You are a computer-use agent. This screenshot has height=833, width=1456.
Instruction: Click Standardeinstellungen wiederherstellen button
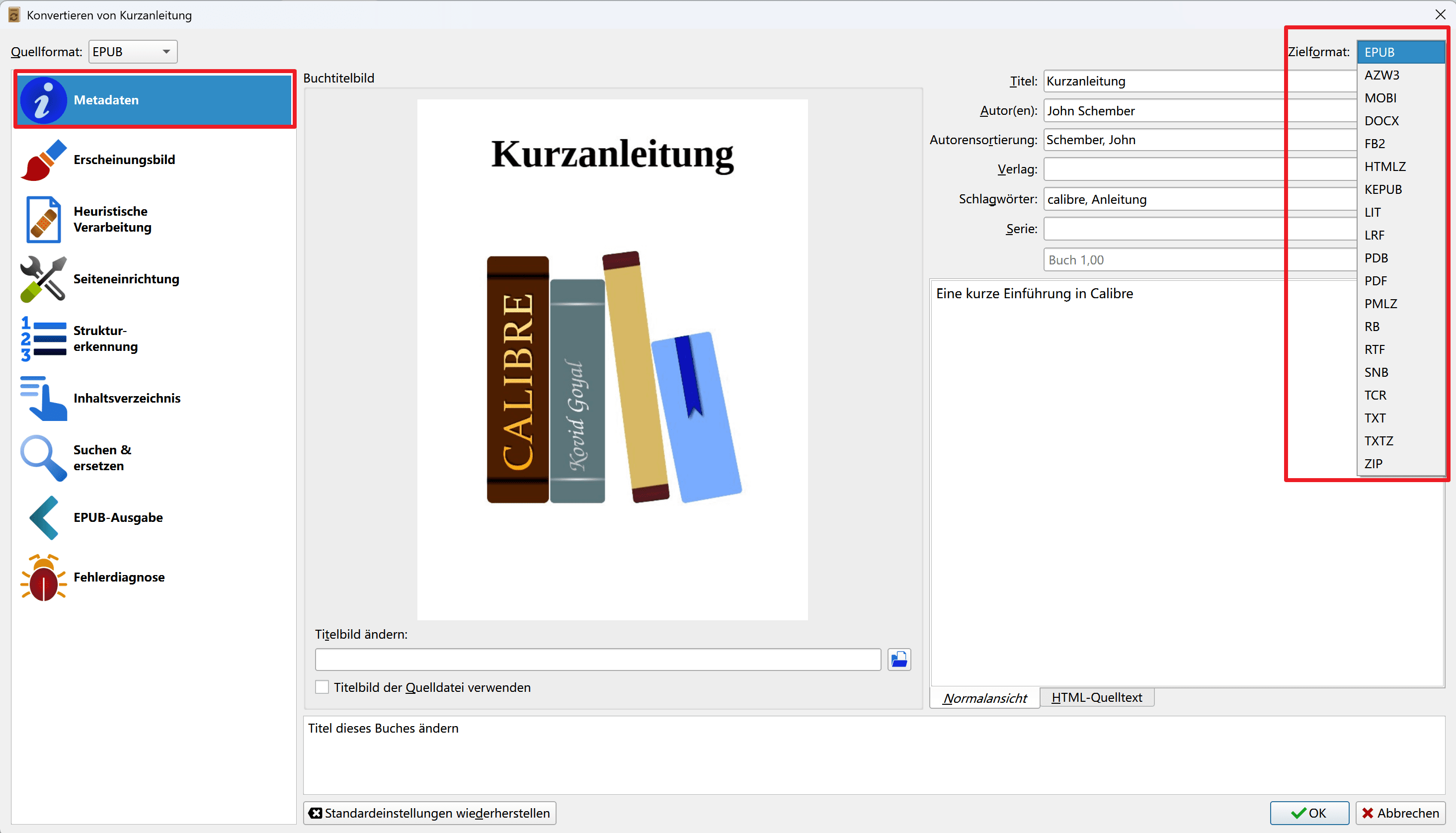click(429, 813)
